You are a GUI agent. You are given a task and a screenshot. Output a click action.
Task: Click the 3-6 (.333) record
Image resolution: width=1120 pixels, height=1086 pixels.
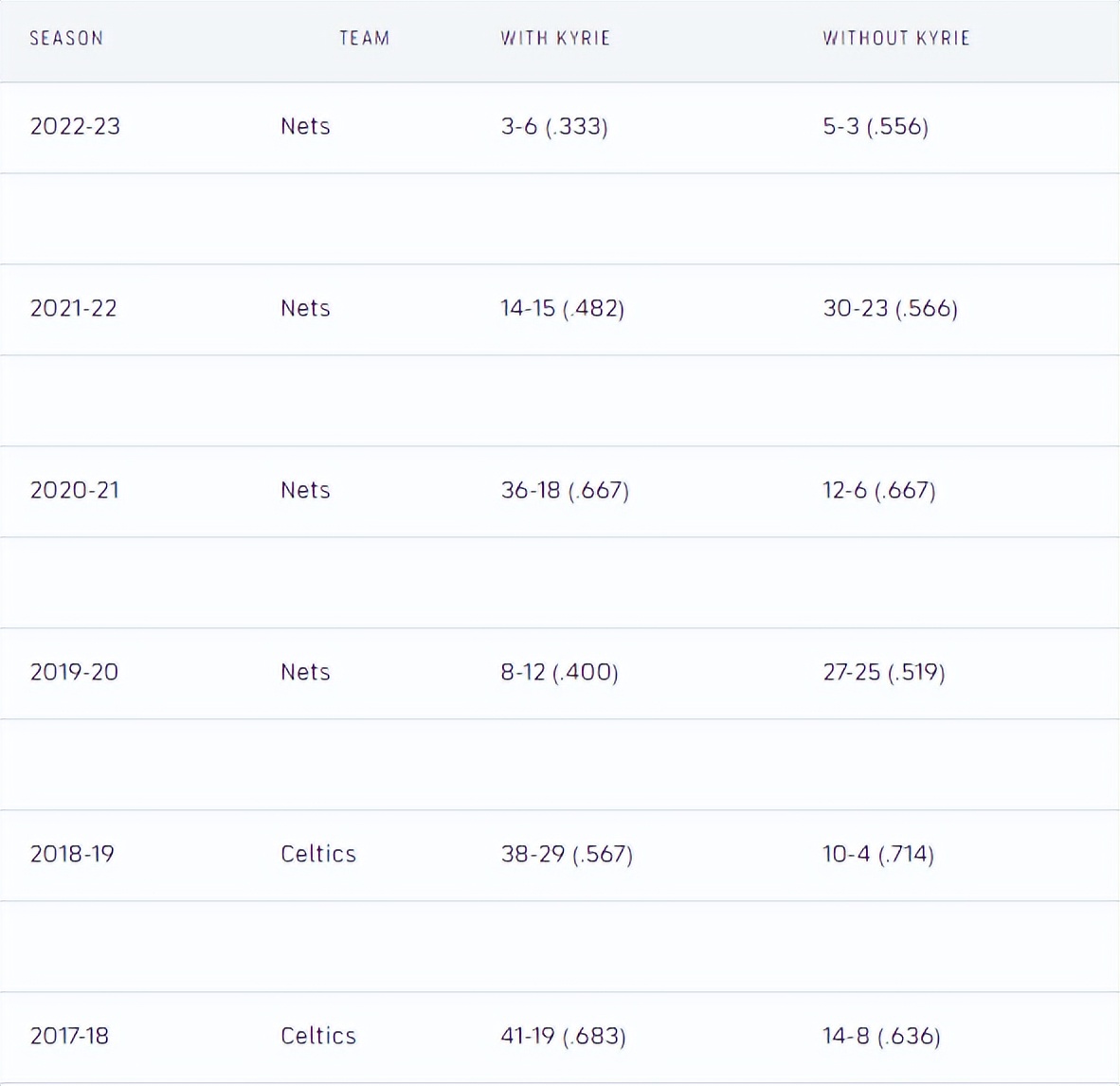pos(554,126)
